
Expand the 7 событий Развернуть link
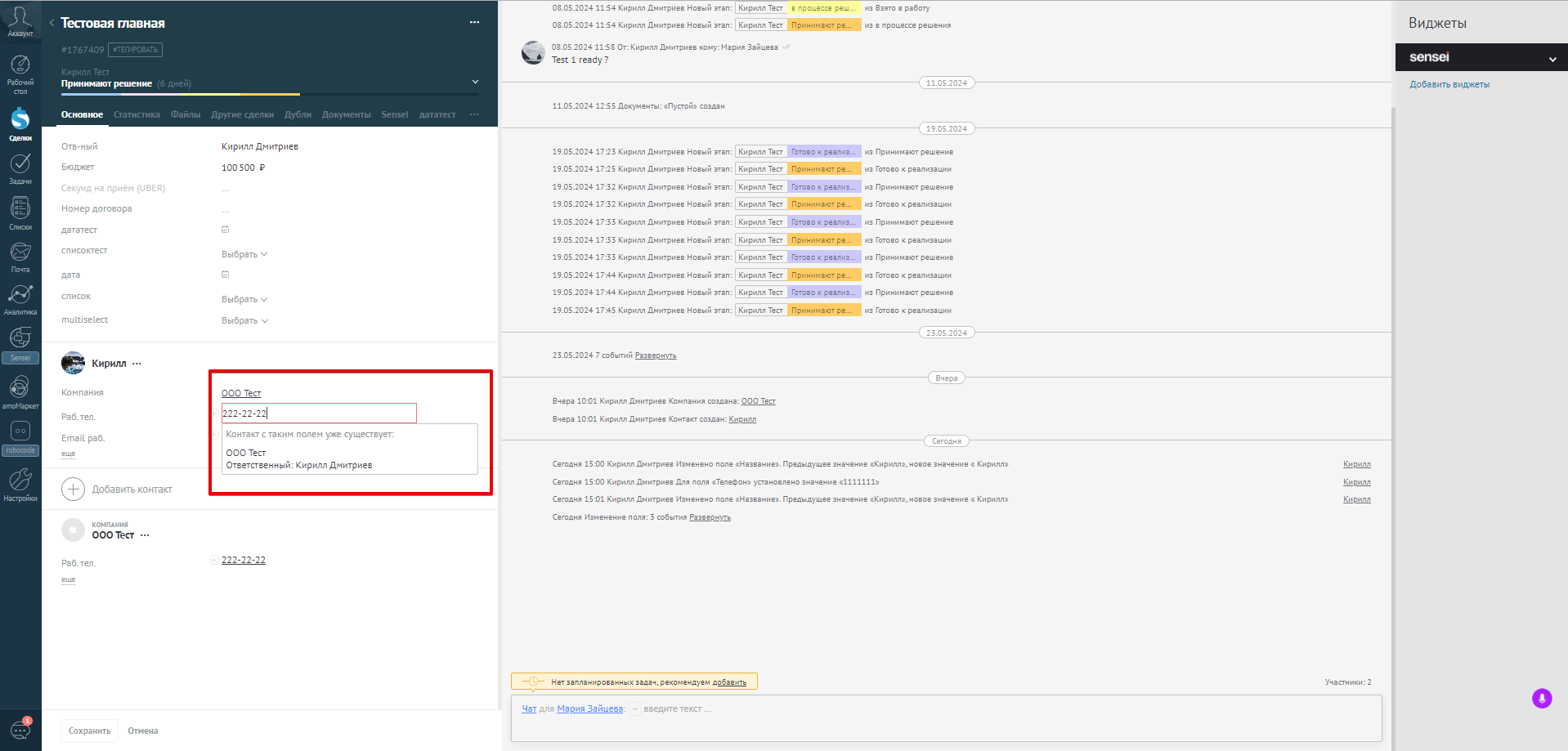[x=656, y=355]
